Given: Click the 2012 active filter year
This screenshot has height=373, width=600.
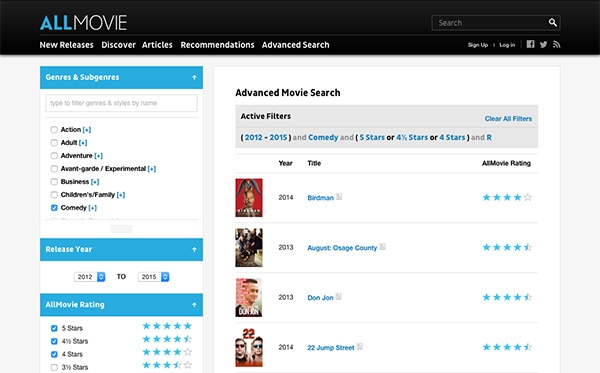Looking at the screenshot, I should 254,137.
